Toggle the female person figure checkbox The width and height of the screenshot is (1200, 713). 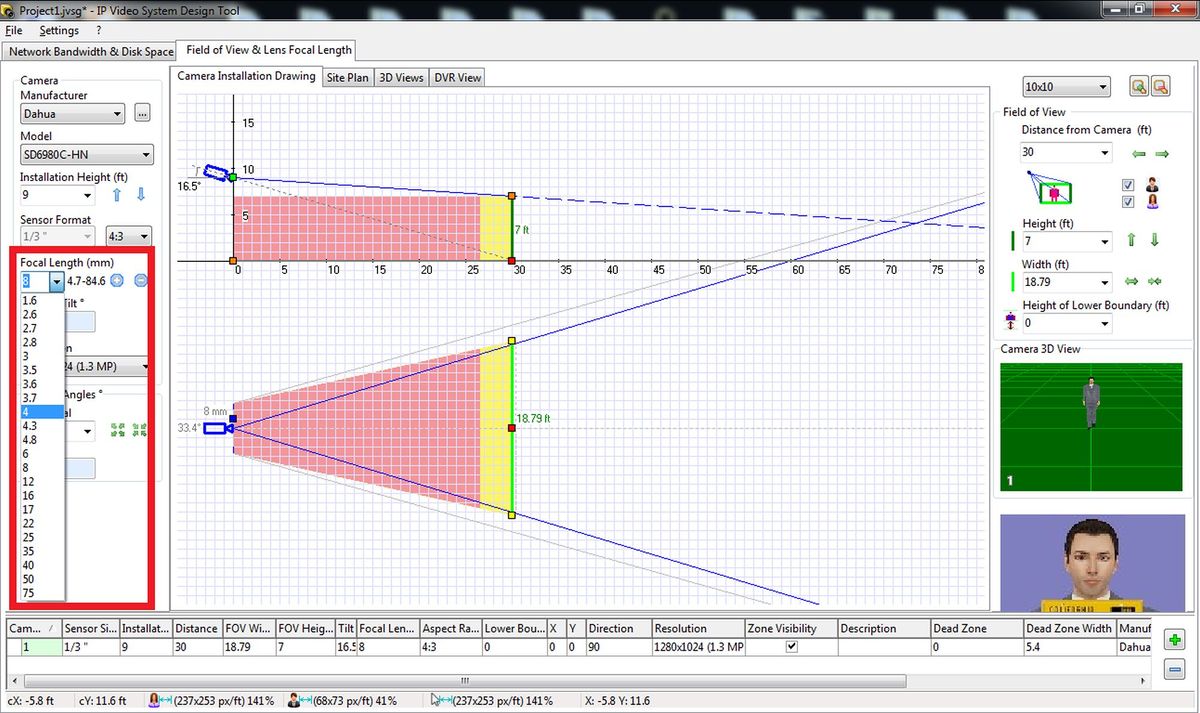click(1128, 202)
